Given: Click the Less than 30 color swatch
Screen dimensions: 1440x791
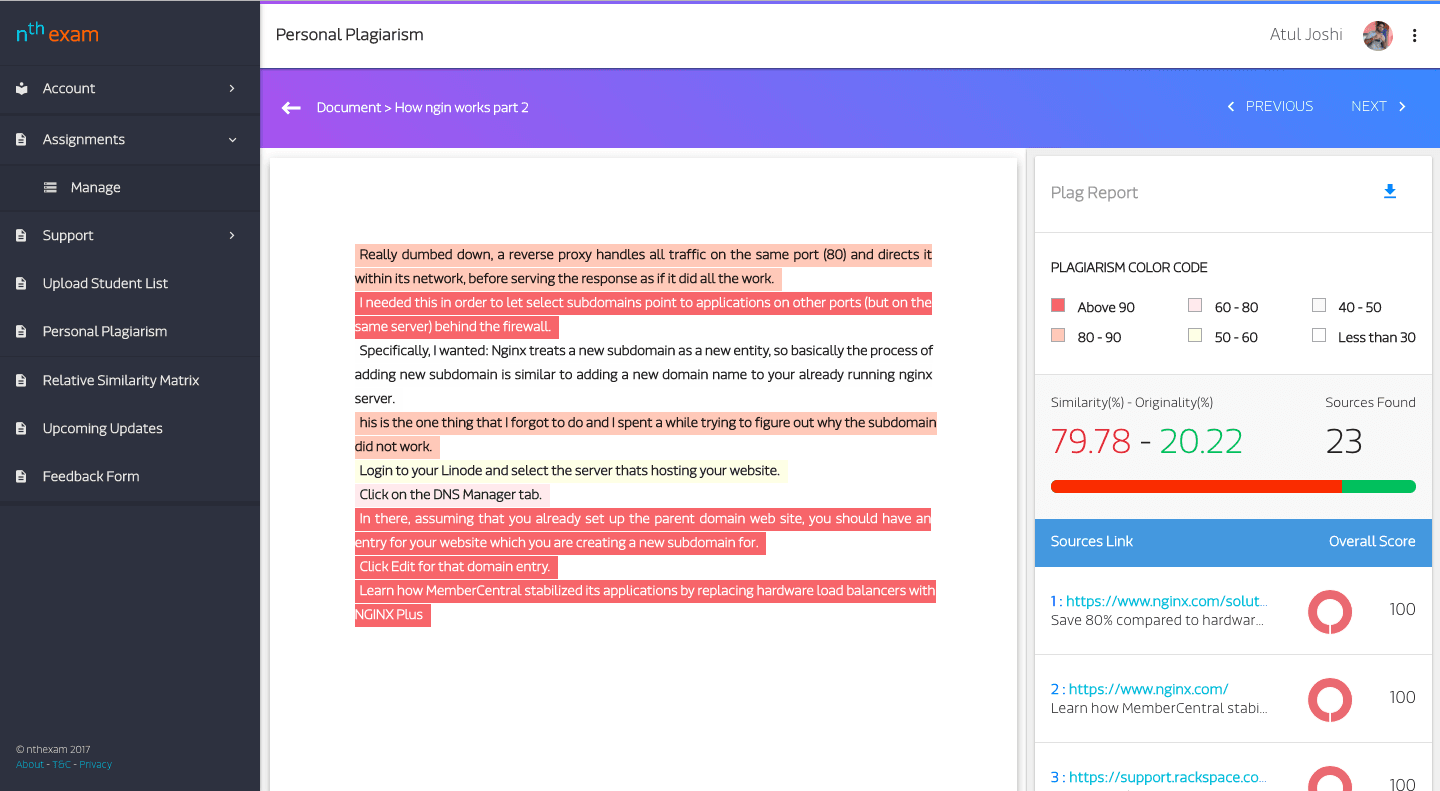Looking at the screenshot, I should tap(1319, 336).
